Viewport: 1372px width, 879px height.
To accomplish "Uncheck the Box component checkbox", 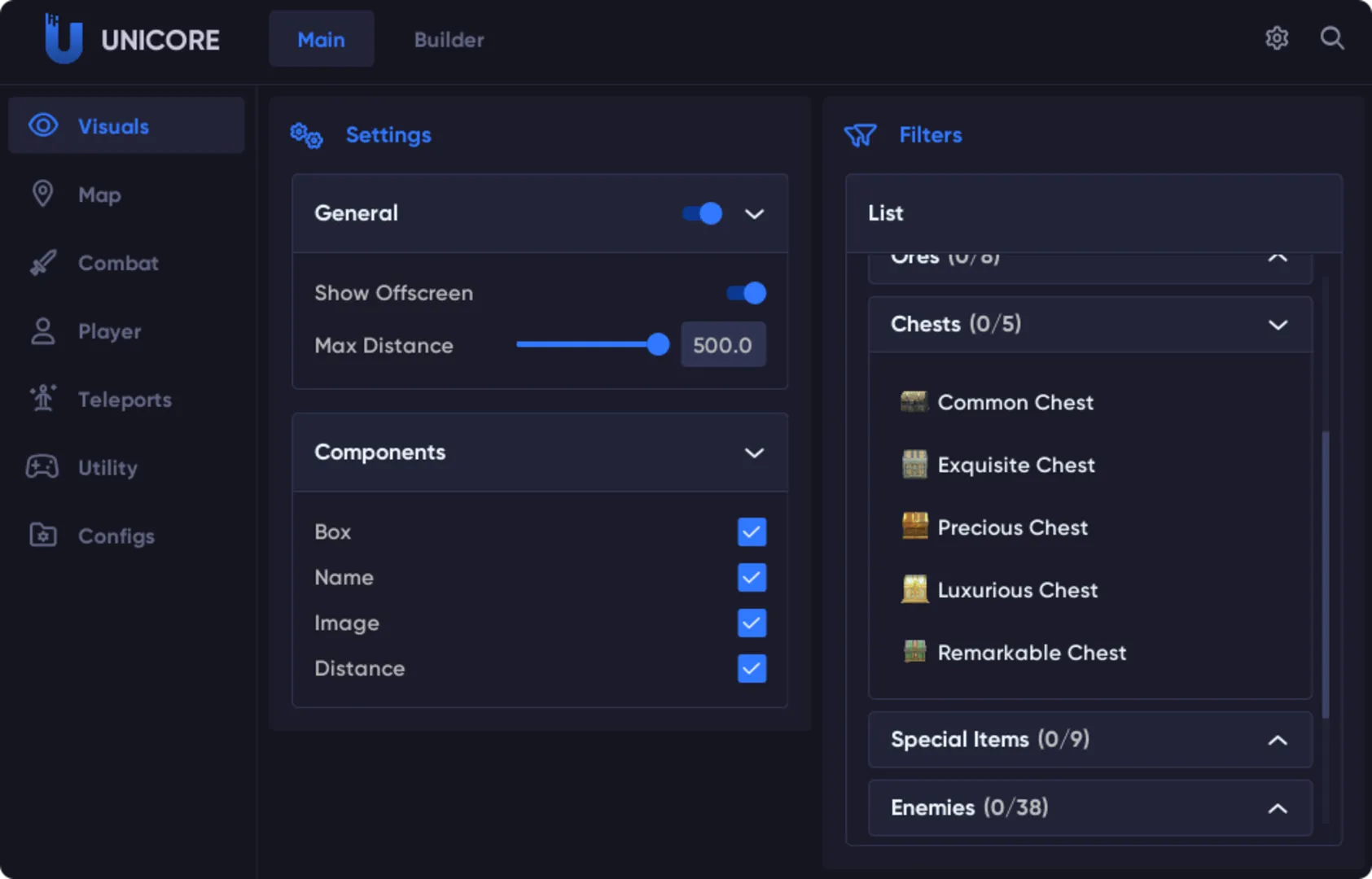I will click(751, 531).
